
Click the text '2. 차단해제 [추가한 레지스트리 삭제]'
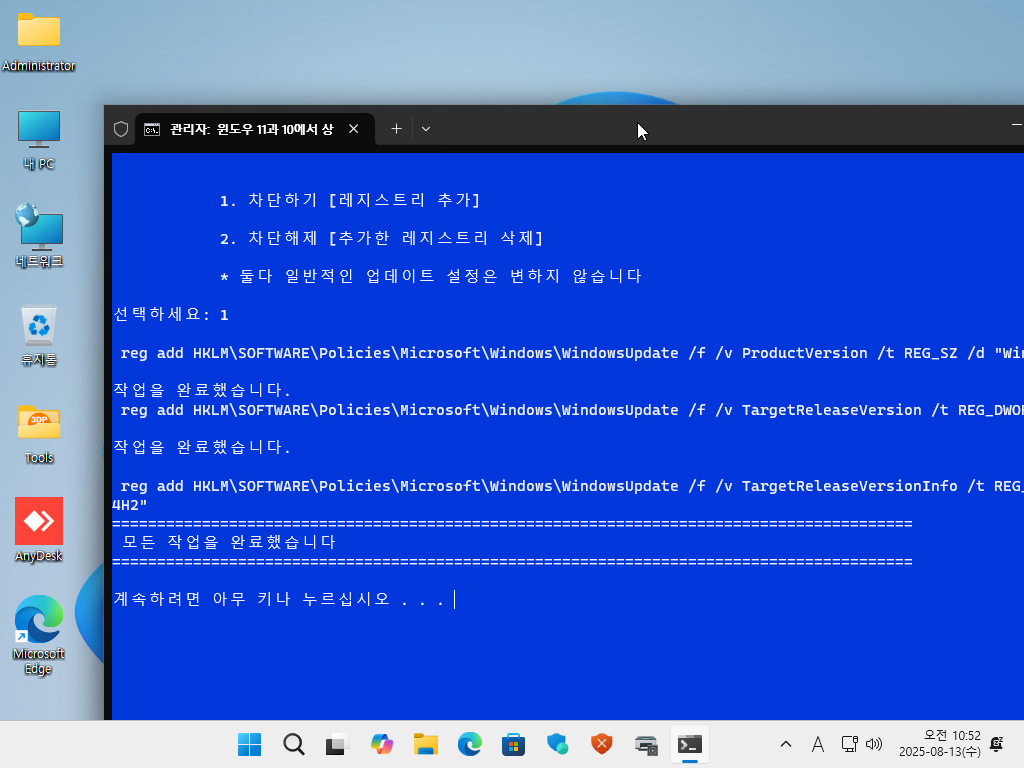381,238
